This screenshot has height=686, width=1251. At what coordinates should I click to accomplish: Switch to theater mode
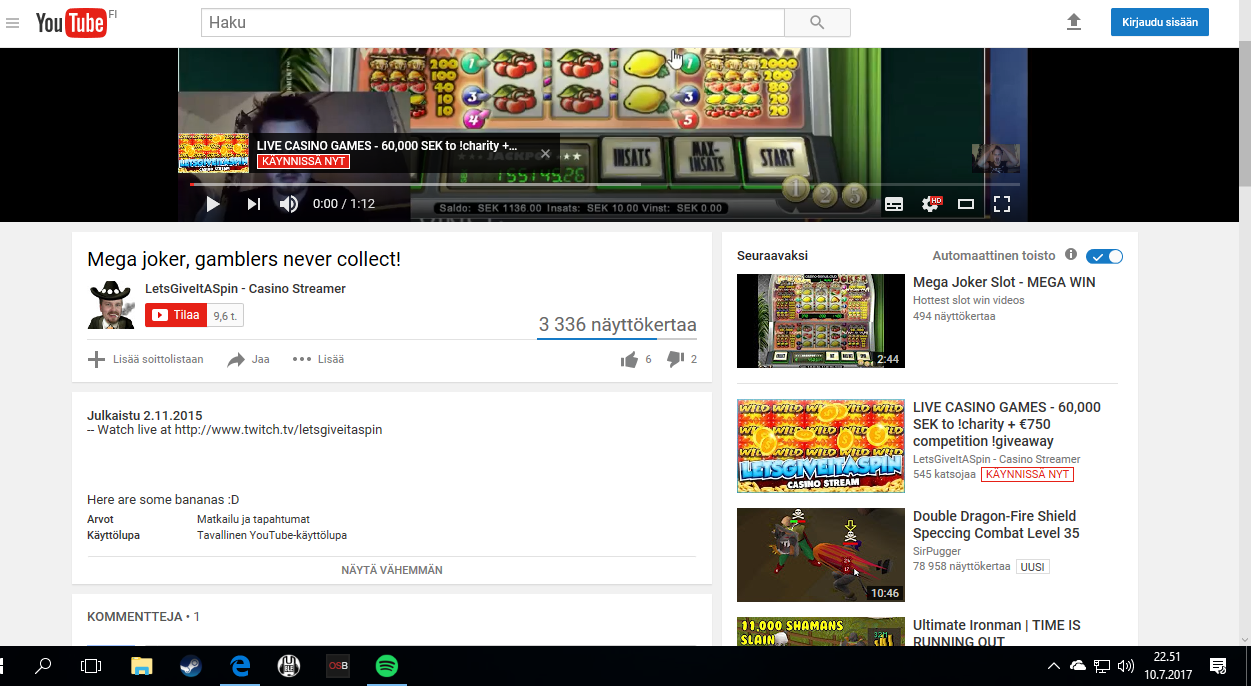[966, 204]
